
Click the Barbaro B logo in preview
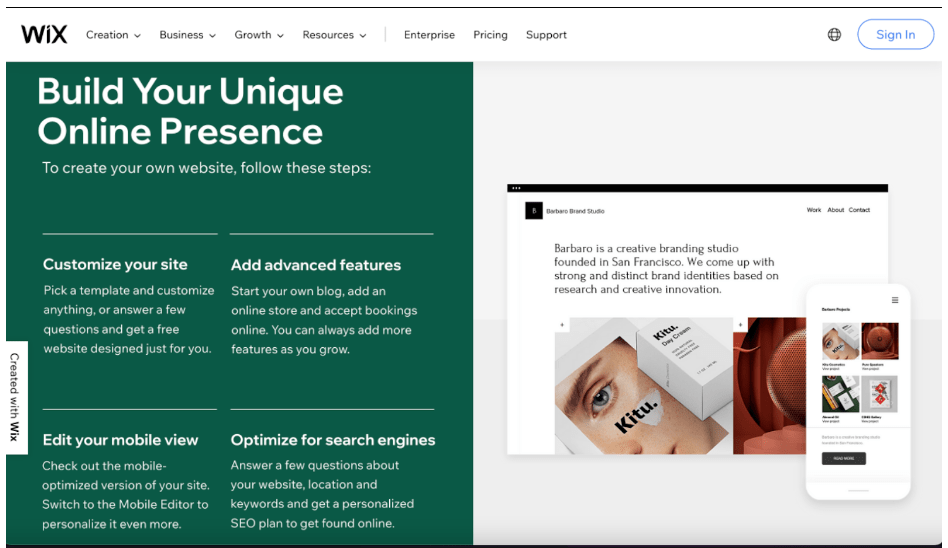(x=534, y=210)
